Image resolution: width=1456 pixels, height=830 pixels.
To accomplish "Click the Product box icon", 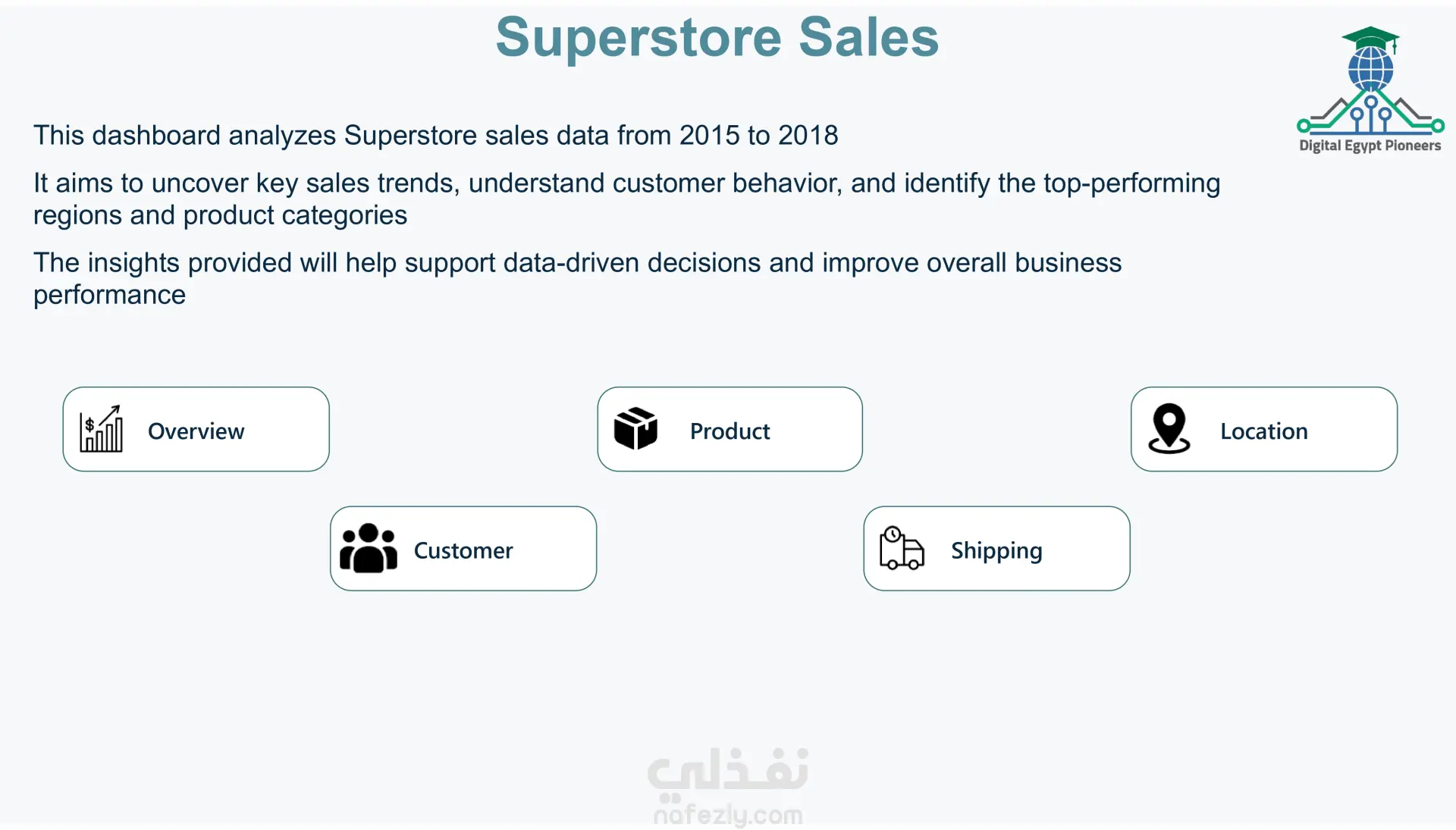I will point(635,429).
